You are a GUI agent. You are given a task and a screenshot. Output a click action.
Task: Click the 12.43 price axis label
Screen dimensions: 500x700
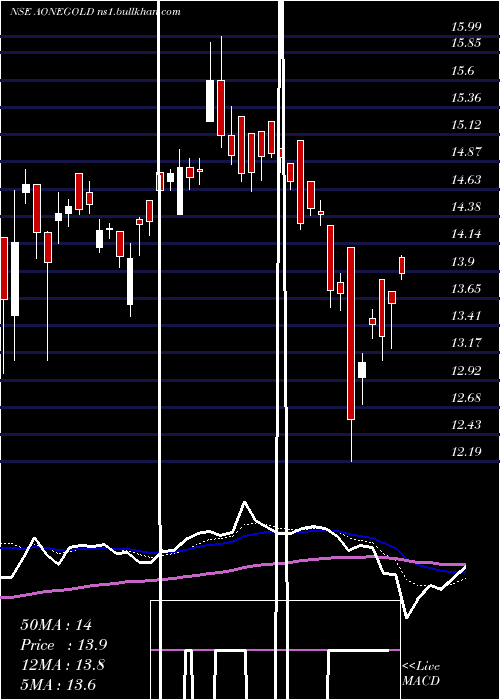point(466,424)
